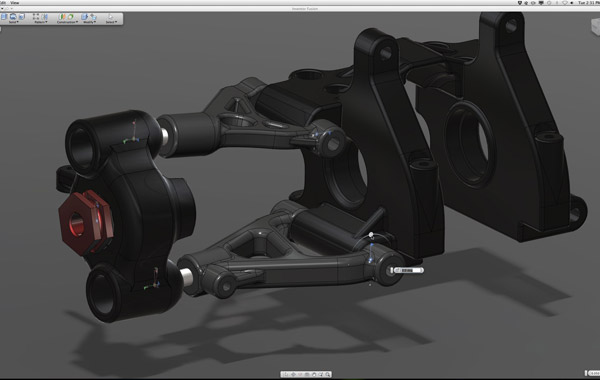The height and width of the screenshot is (380, 600).
Task: Click the second Modify tool icon
Action: tap(93, 17)
